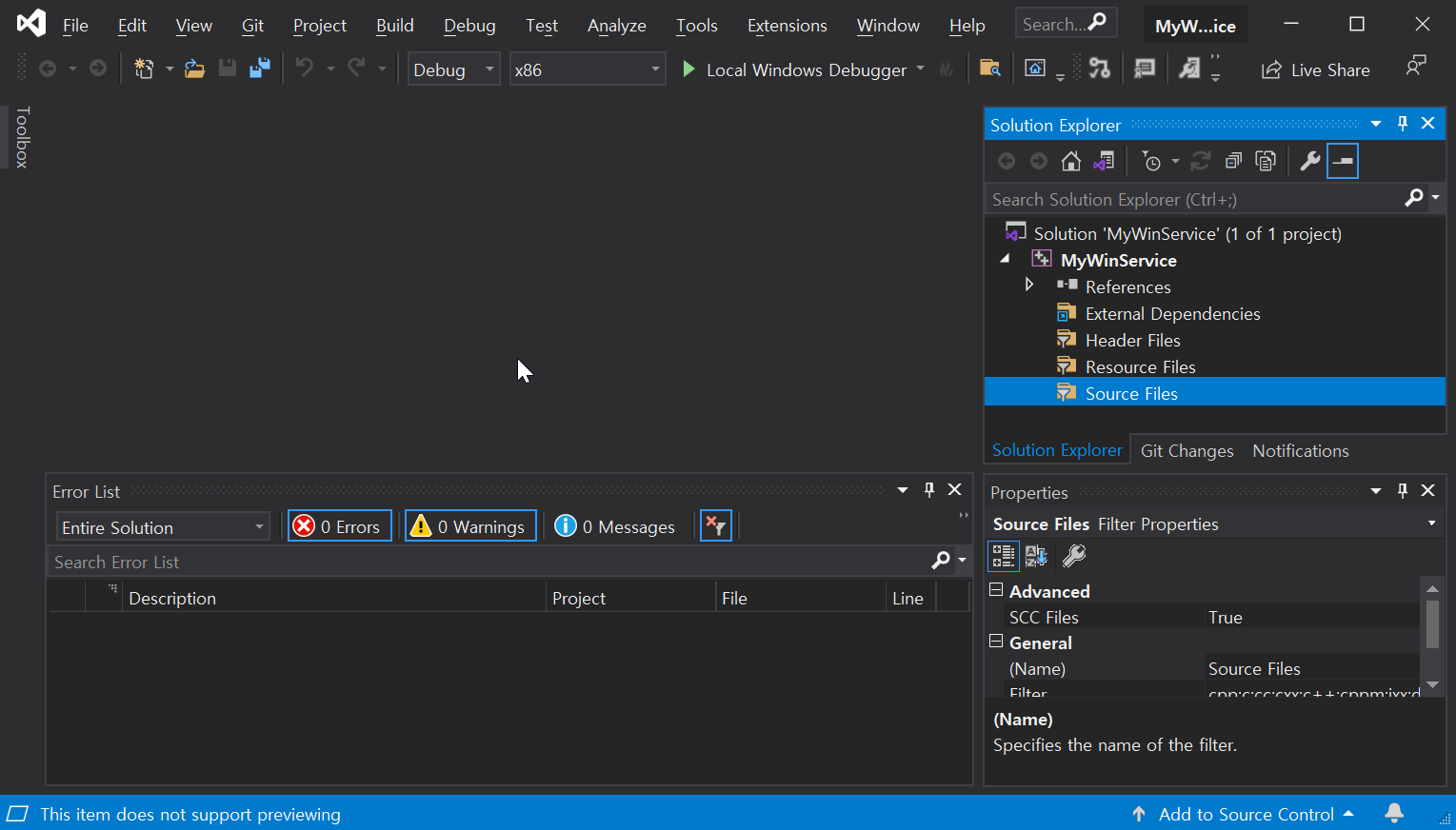Image resolution: width=1456 pixels, height=830 pixels.
Task: Click the Pending Changes Filter clock icon
Action: coord(1151,161)
